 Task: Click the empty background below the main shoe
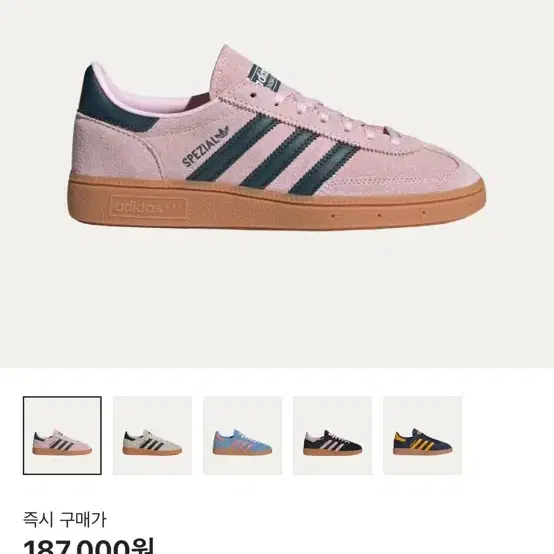pos(277,300)
